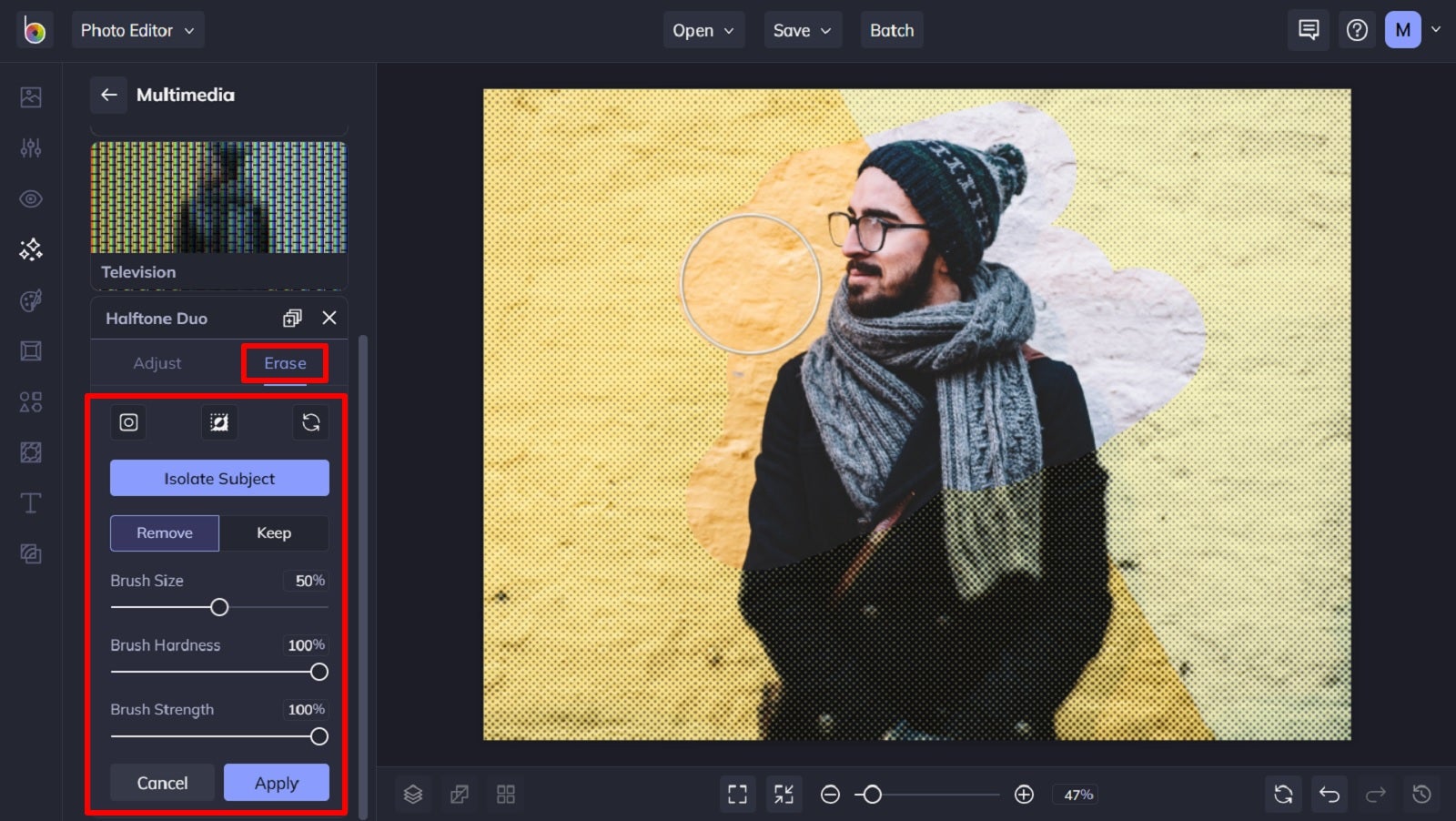The width and height of the screenshot is (1456, 821).
Task: Apply the Halftone Duo edits
Action: pos(276,782)
